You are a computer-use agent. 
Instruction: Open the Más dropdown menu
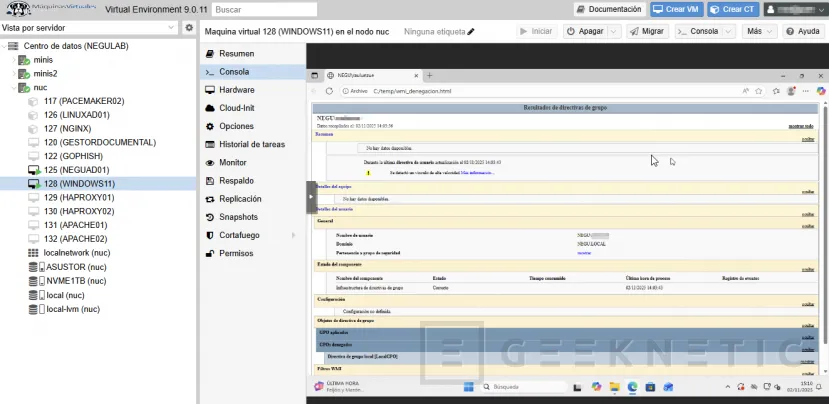click(x=760, y=31)
